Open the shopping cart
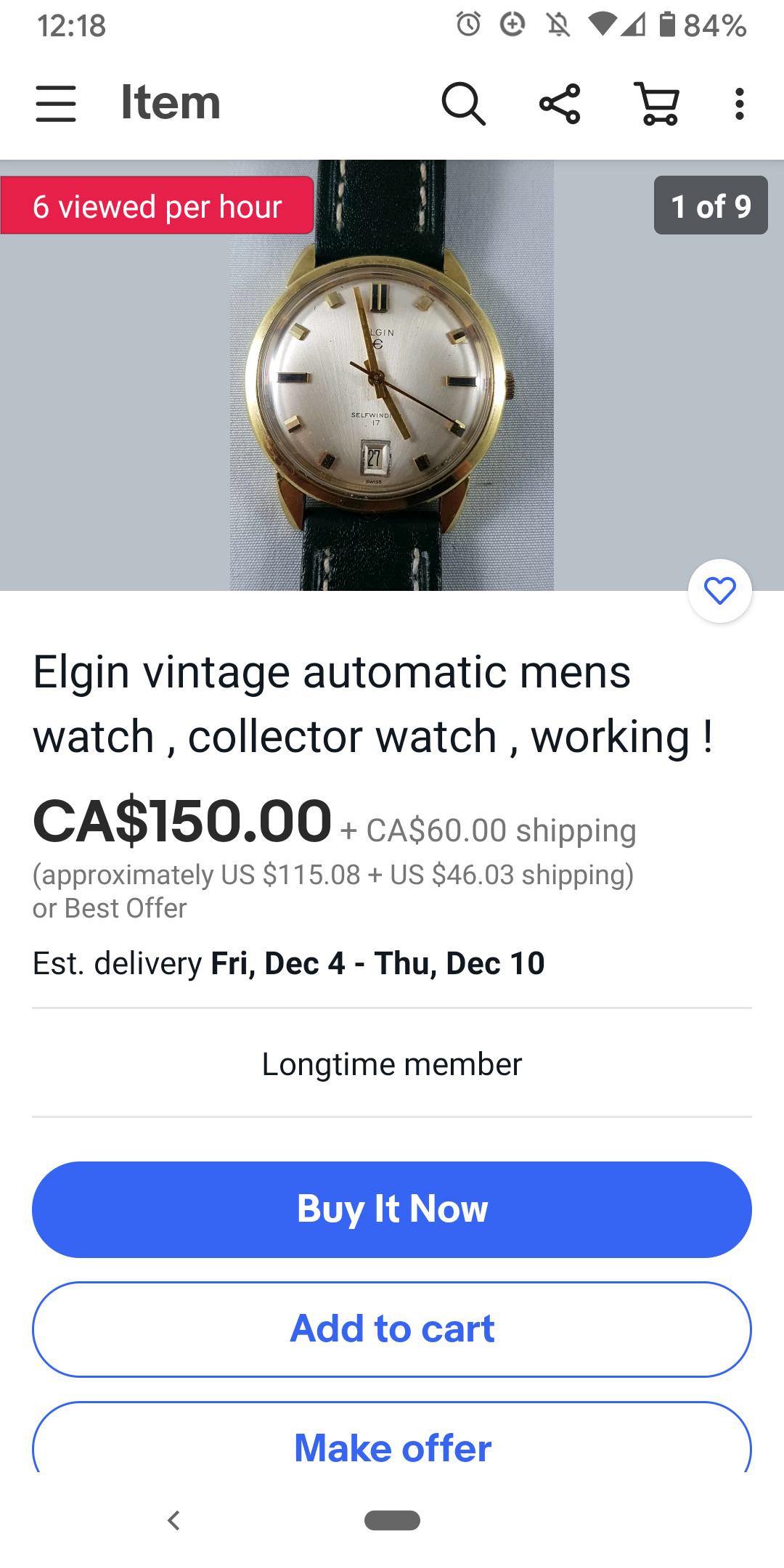Screen dimensions: 784x1568 tap(657, 103)
